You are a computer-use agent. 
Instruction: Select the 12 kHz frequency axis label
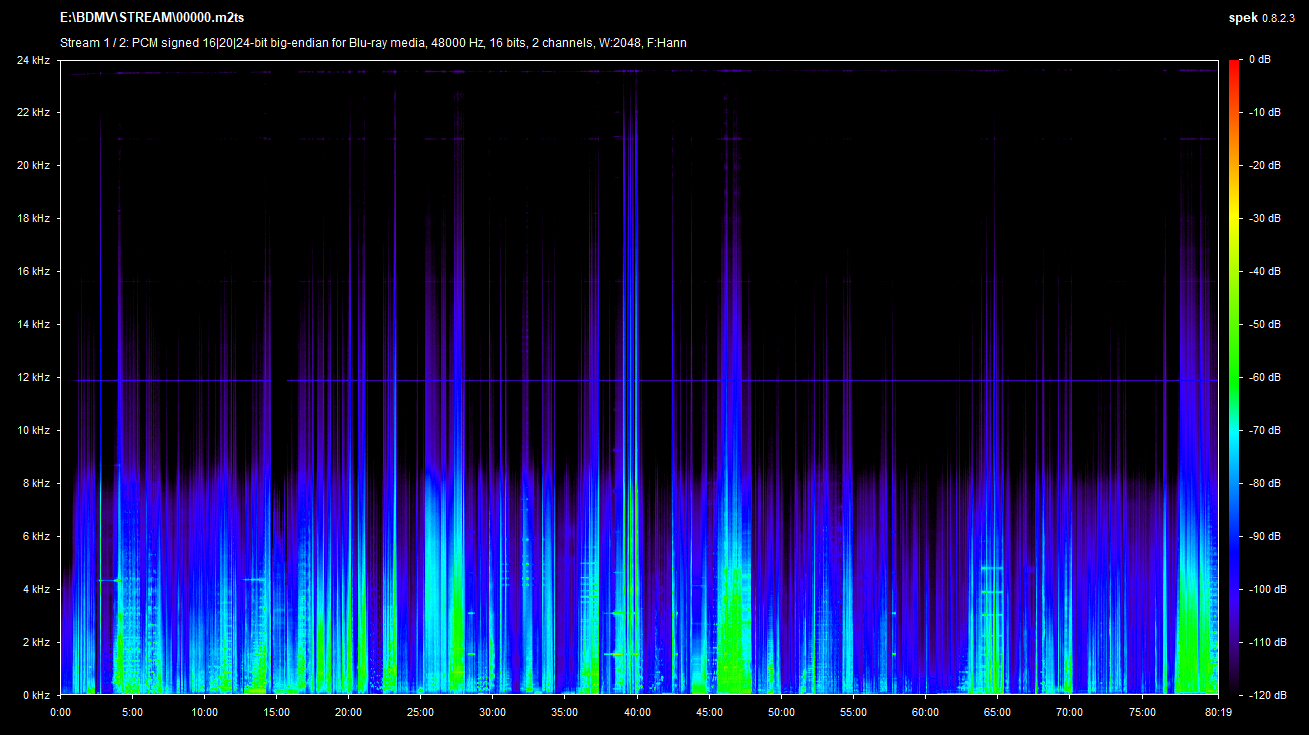[x=33, y=378]
